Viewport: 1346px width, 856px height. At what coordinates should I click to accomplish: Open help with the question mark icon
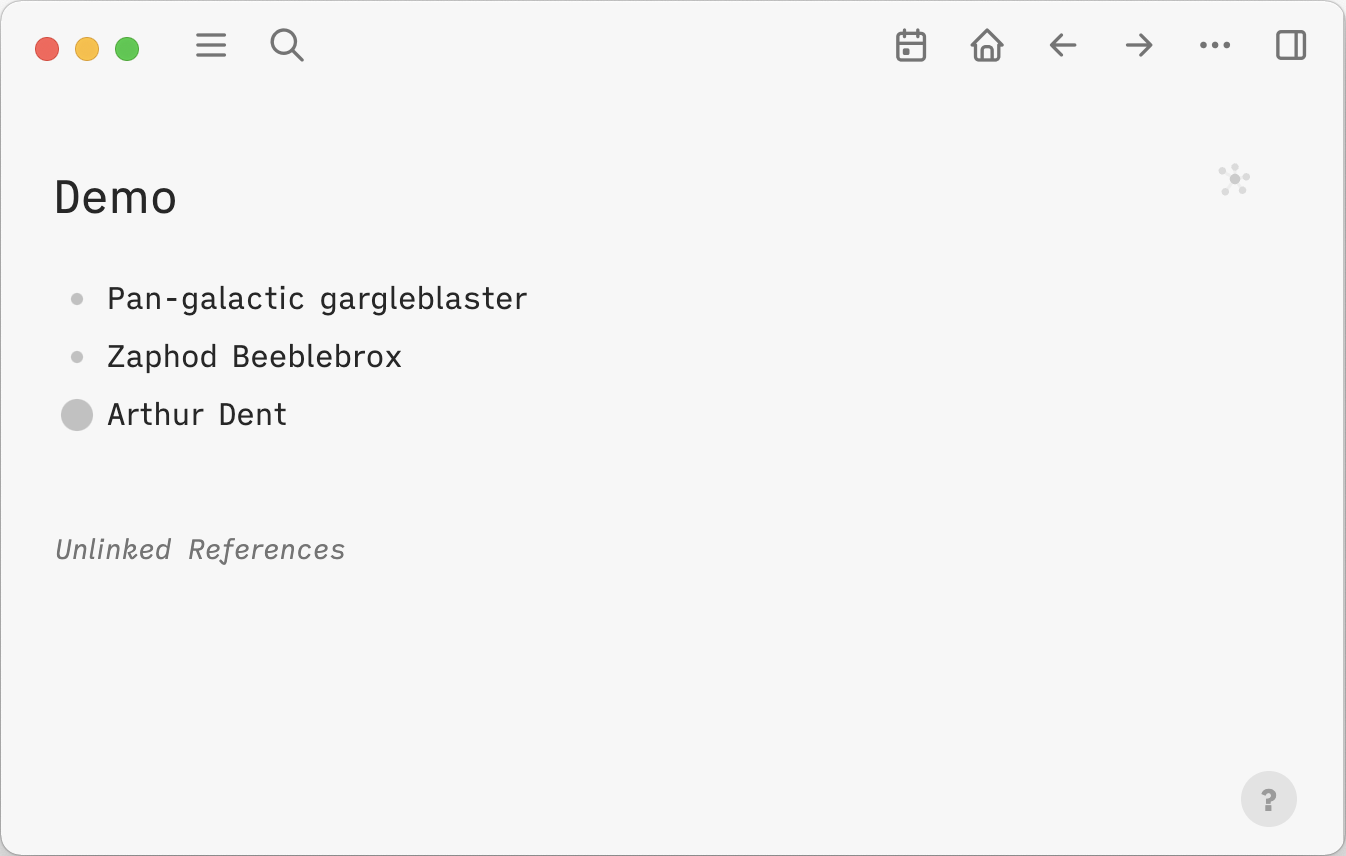[x=1268, y=798]
